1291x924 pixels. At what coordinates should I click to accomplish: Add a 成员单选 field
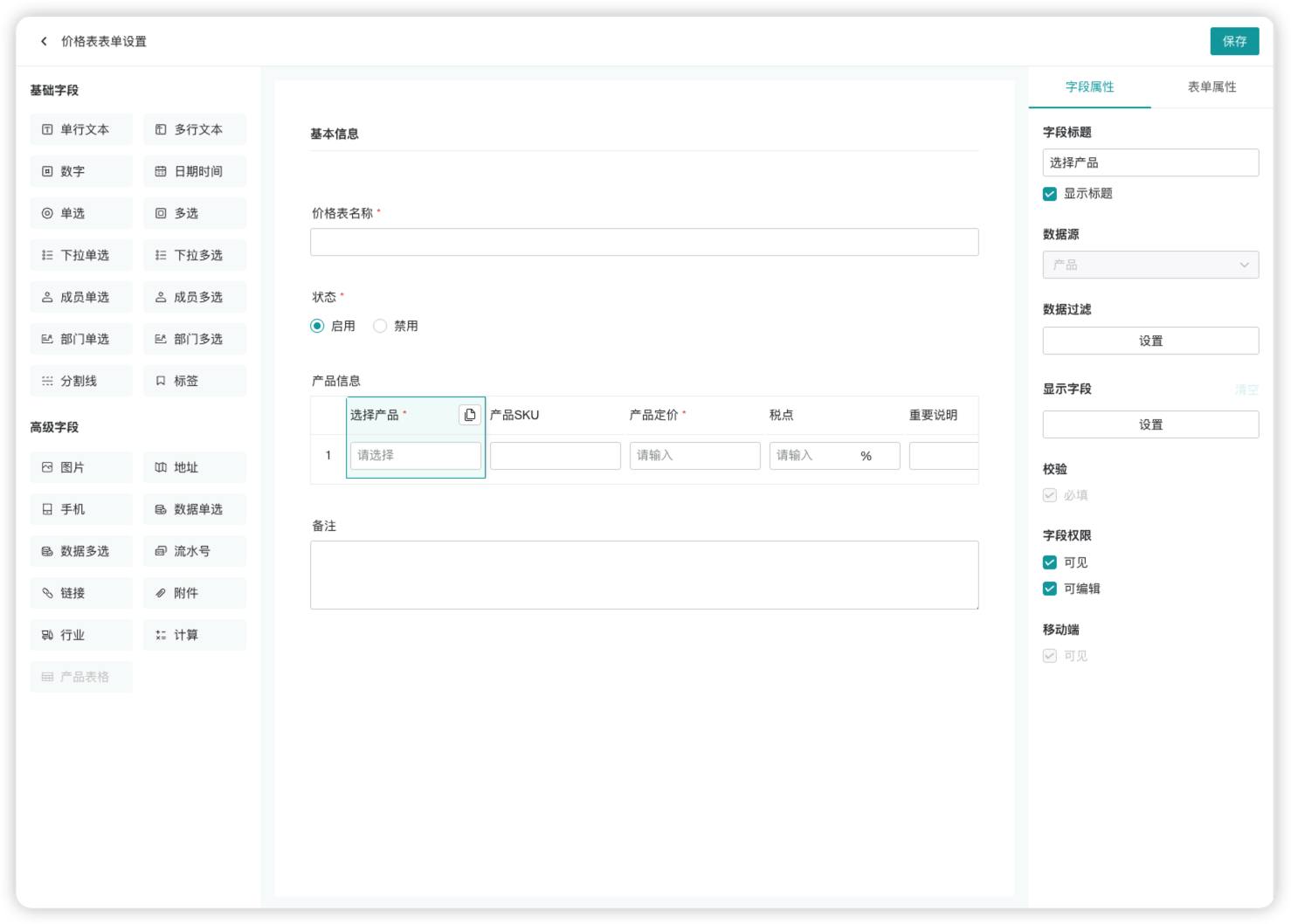coord(81,297)
